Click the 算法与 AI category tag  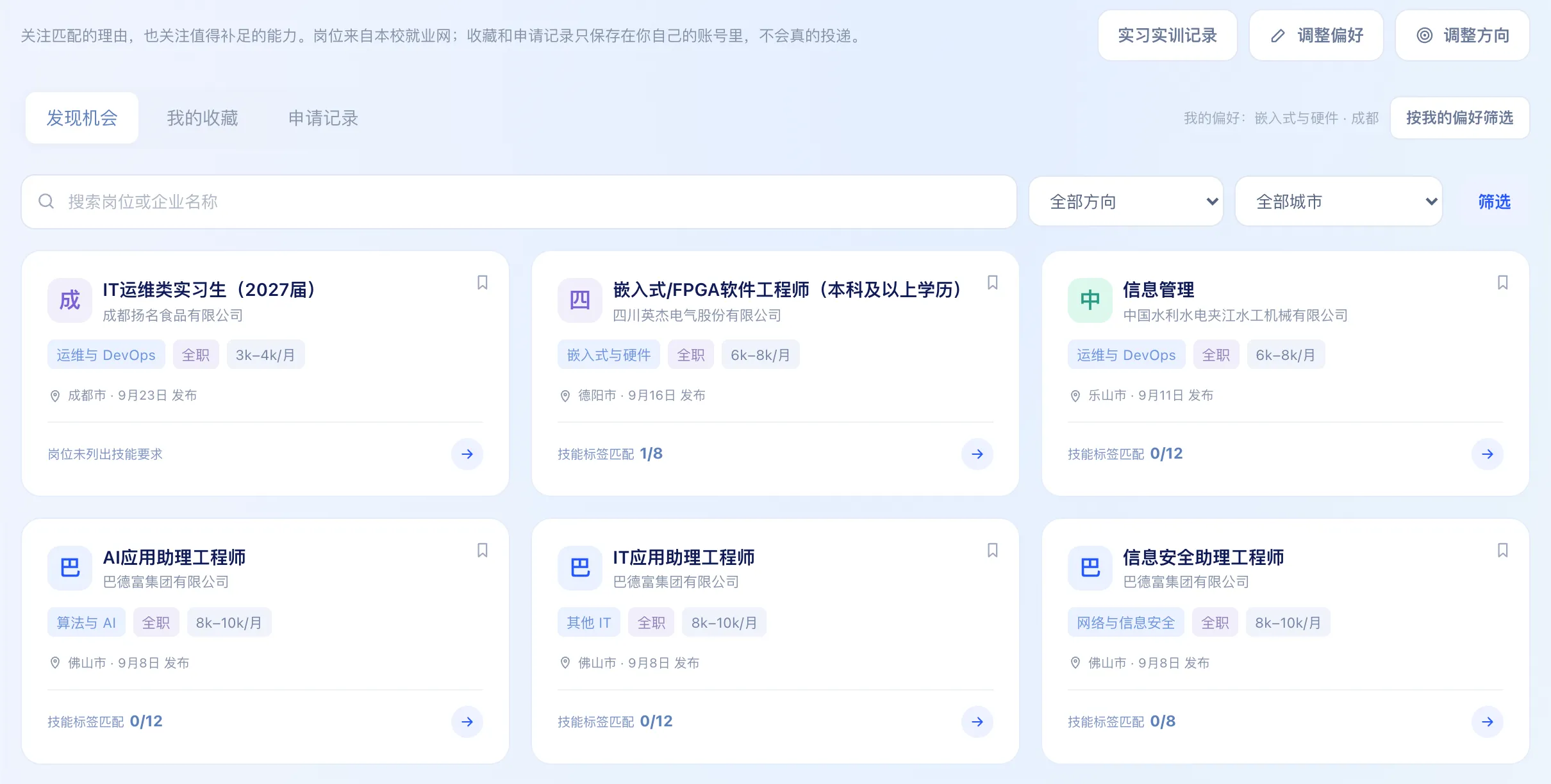87,623
